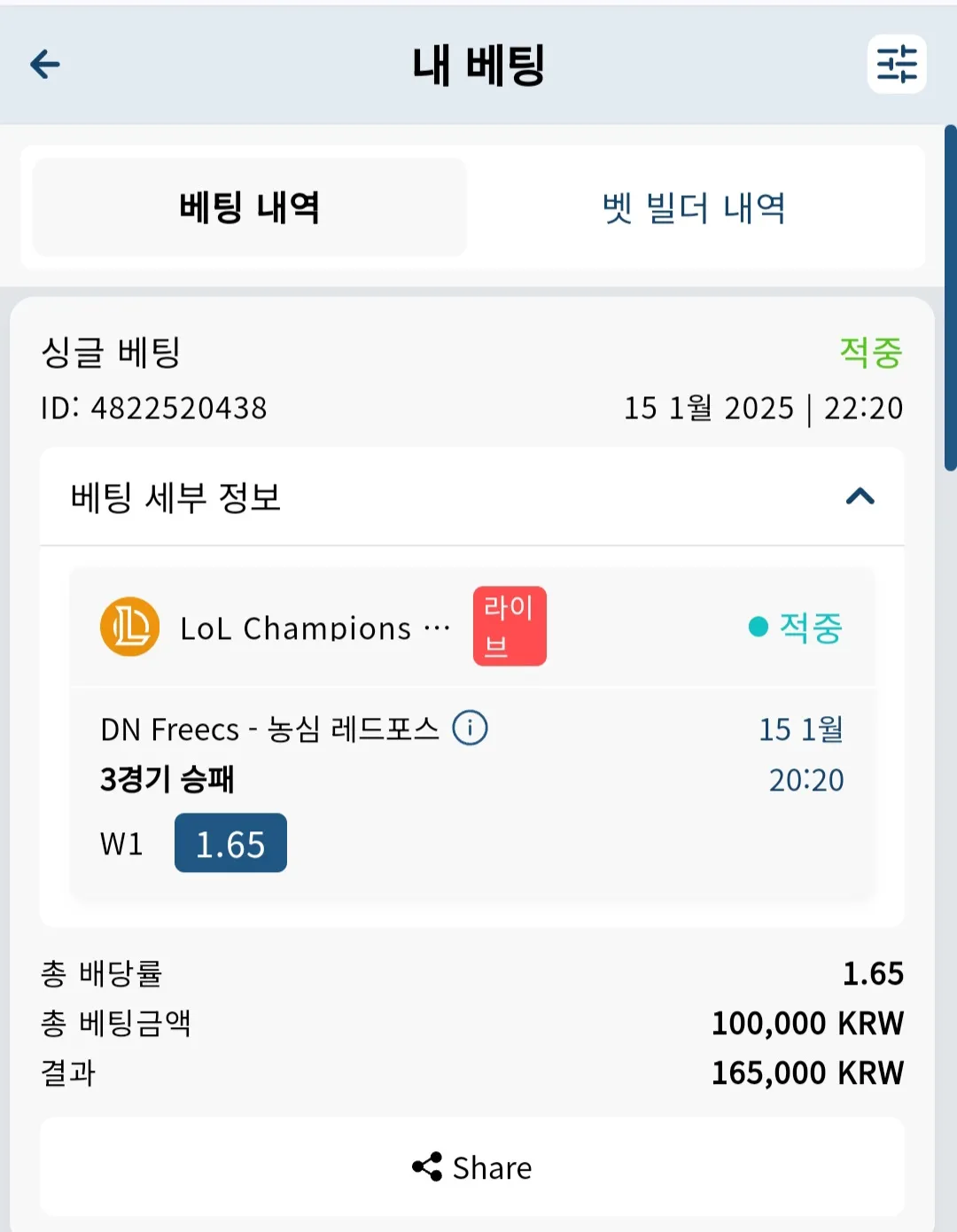Open the filter settings icon
This screenshot has width=957, height=1232.
pos(897,64)
